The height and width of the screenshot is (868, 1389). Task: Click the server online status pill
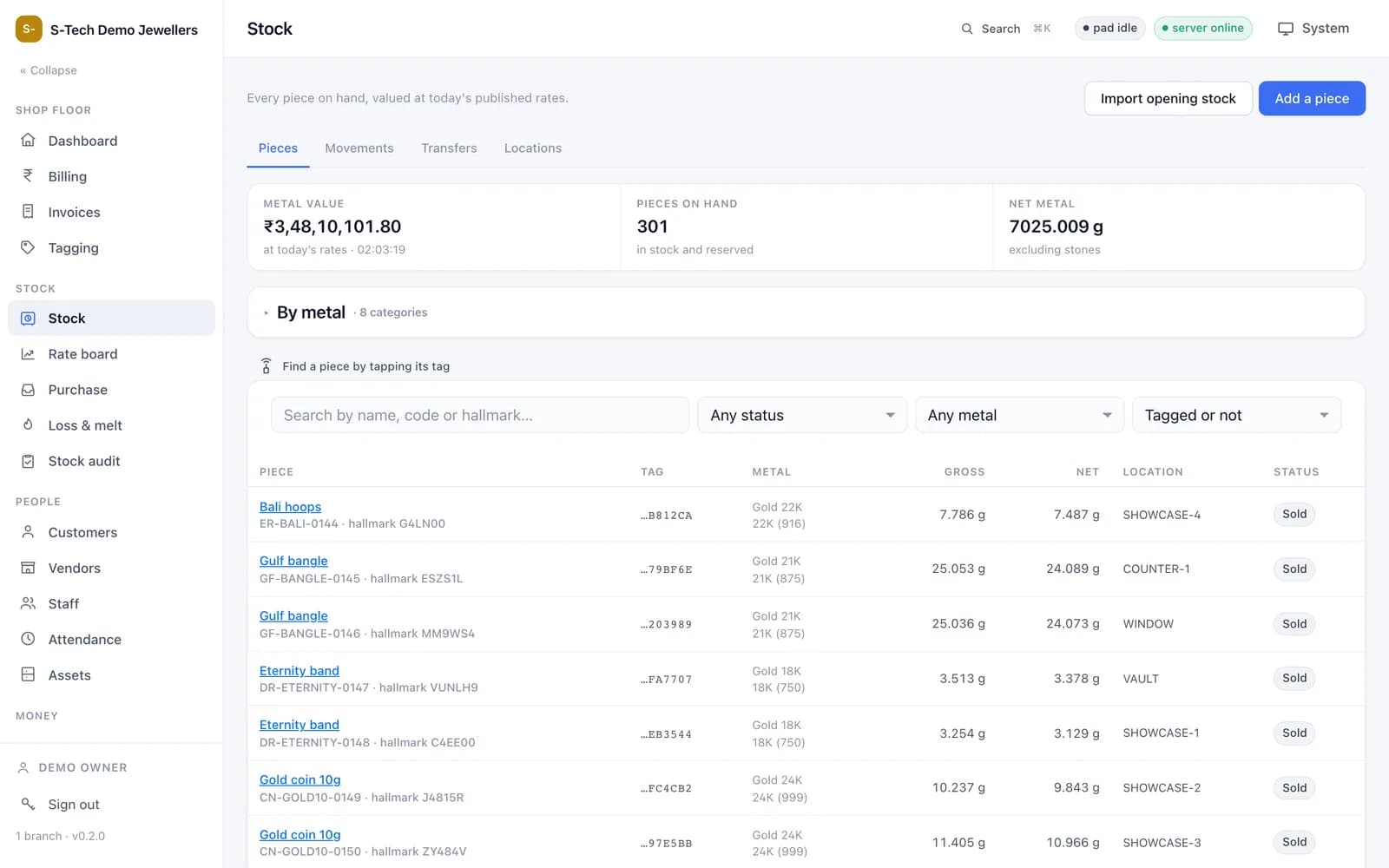click(1202, 29)
